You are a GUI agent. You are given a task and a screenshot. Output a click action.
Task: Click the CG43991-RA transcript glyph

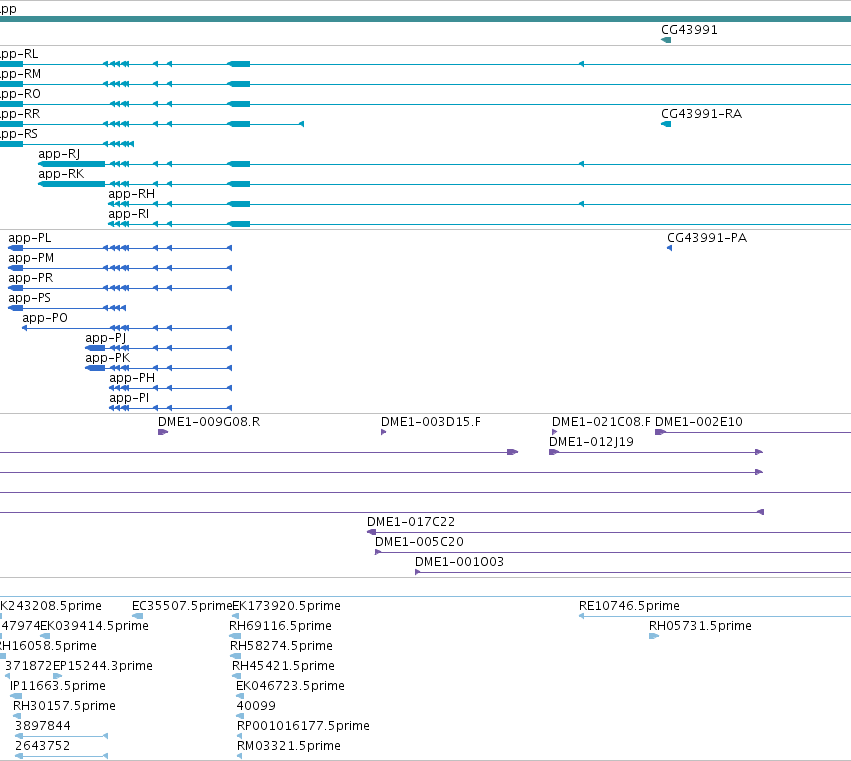coord(666,124)
